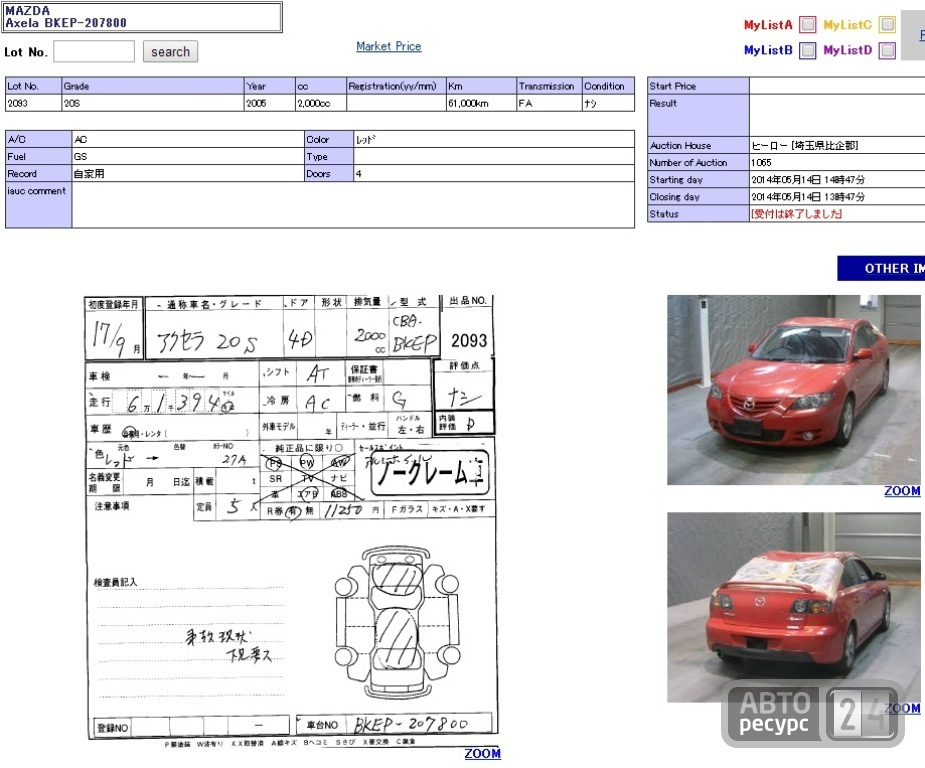Open ZOOM link under front car photo

(902, 491)
